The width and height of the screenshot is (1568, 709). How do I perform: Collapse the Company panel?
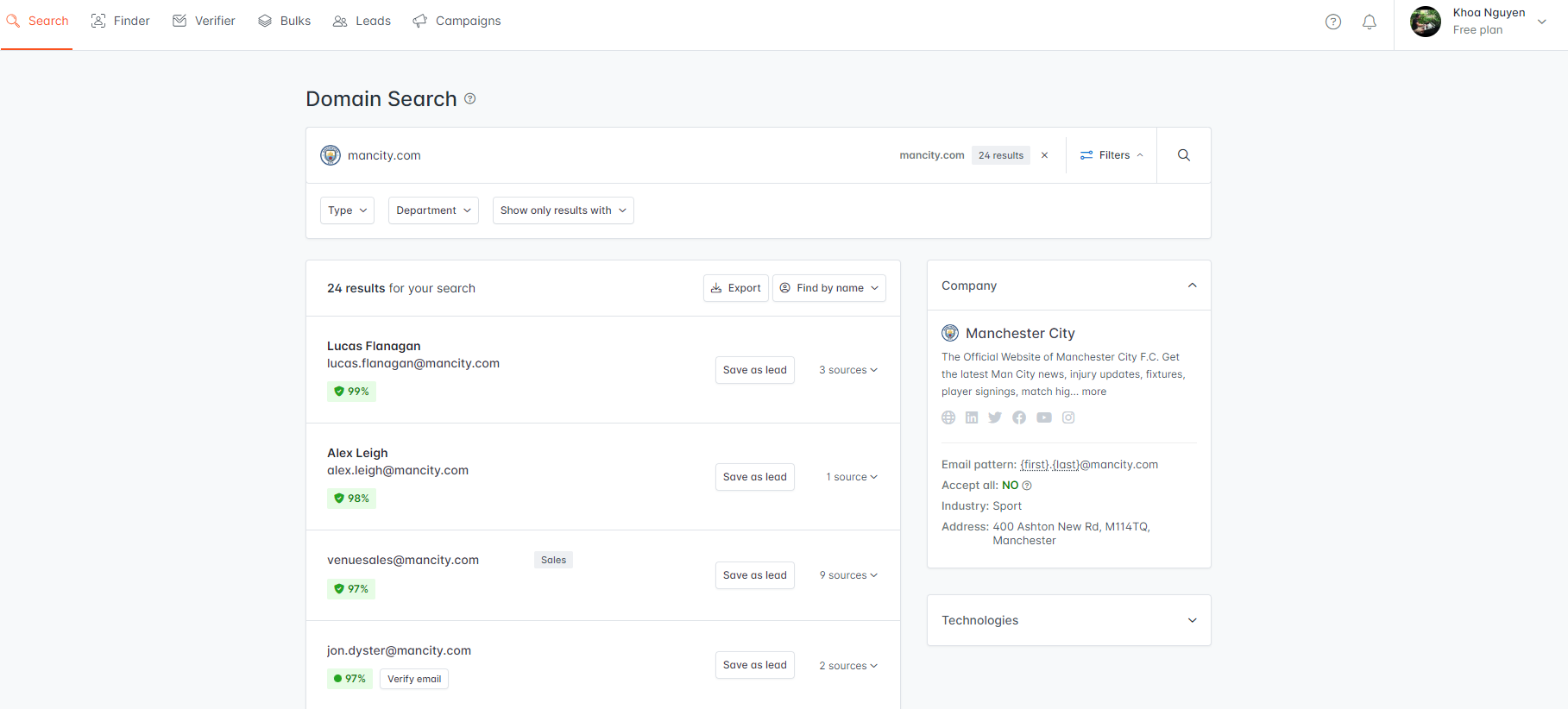coord(1192,285)
